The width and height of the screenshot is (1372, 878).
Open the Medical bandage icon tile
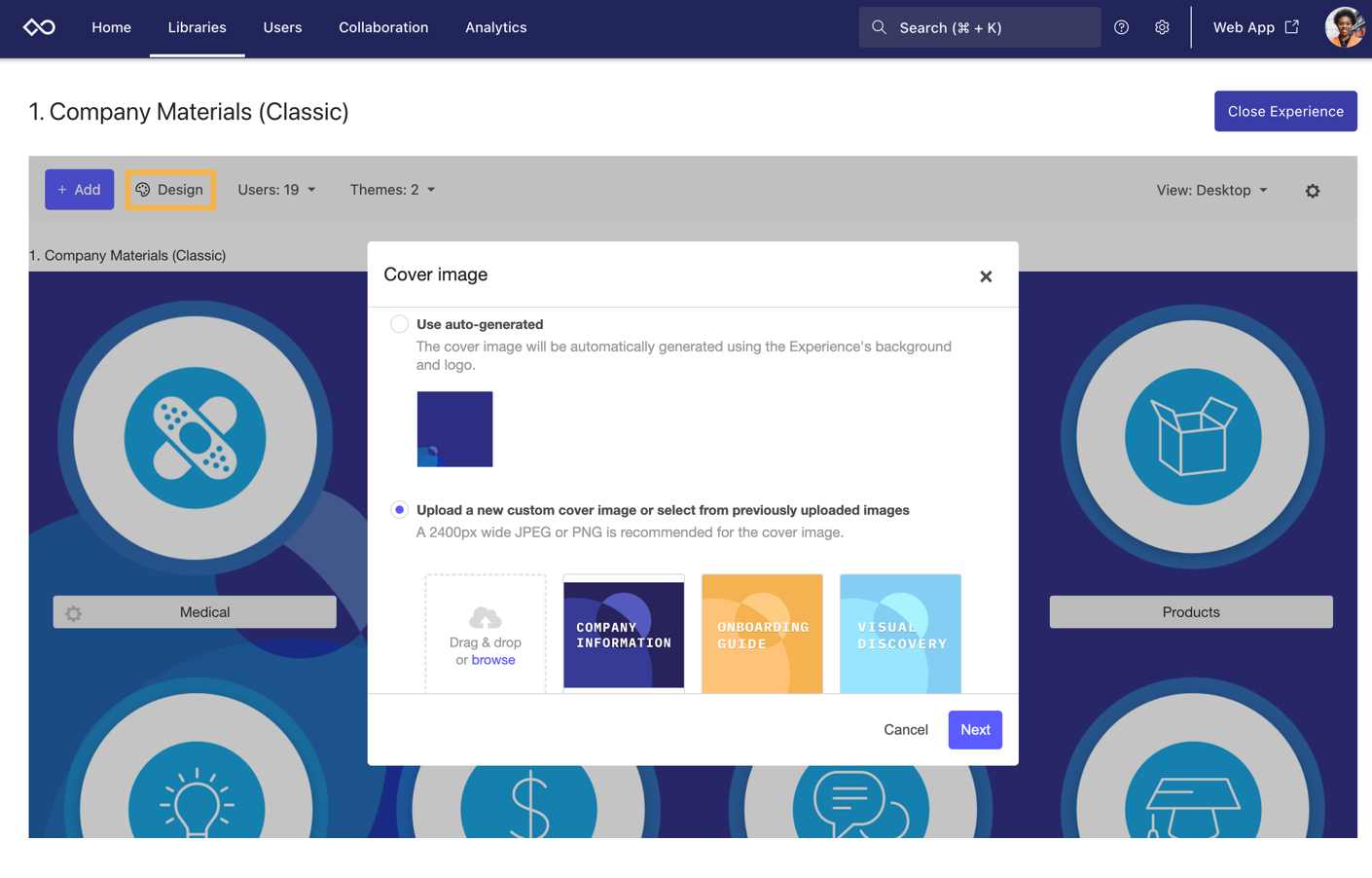coord(195,438)
